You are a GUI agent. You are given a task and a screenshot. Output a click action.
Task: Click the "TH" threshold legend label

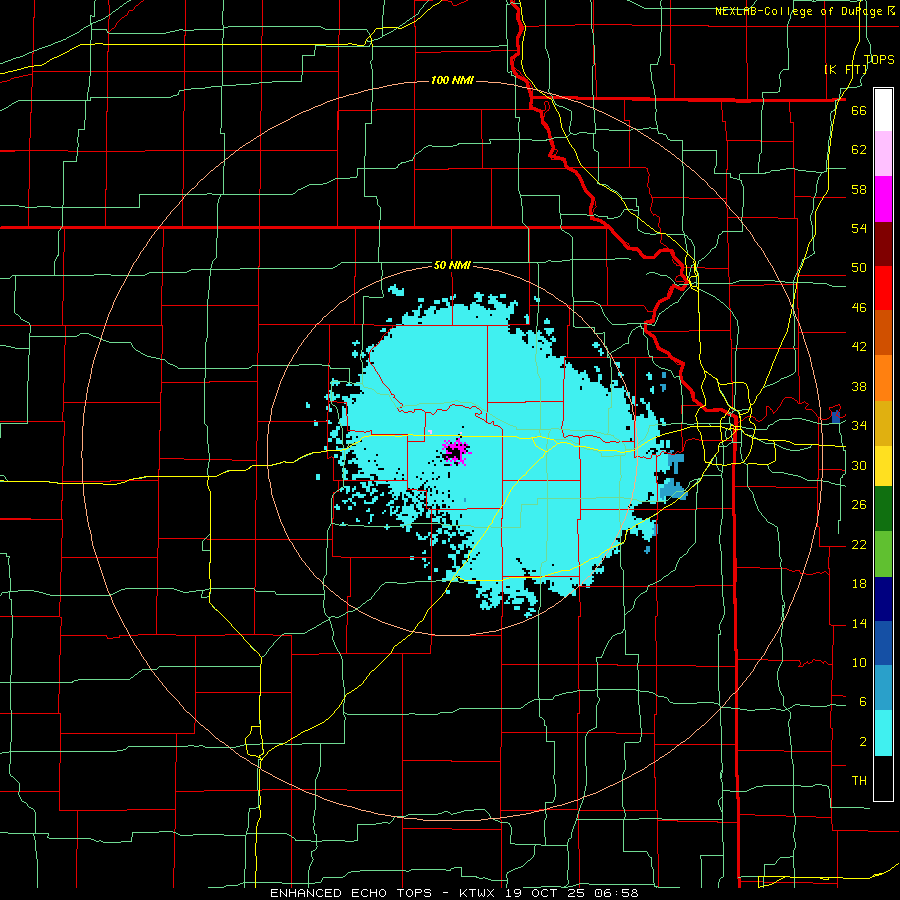click(859, 781)
